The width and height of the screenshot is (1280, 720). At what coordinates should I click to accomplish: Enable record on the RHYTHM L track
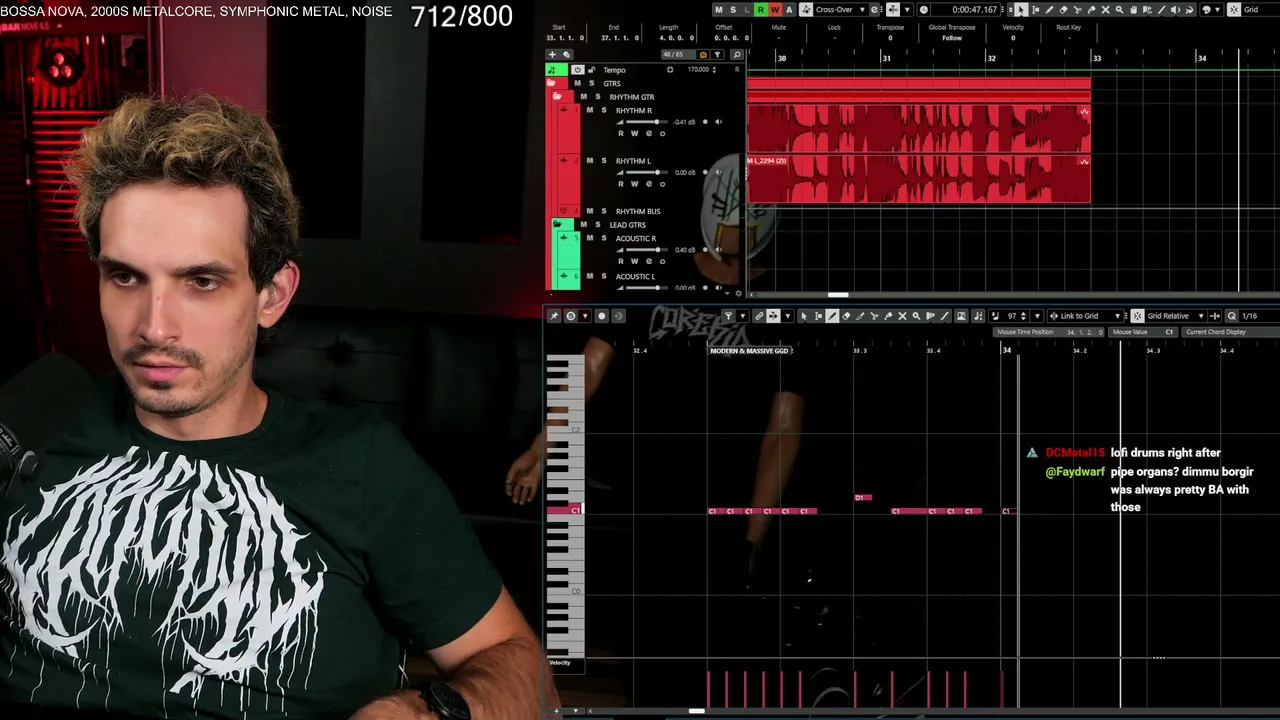pos(705,172)
